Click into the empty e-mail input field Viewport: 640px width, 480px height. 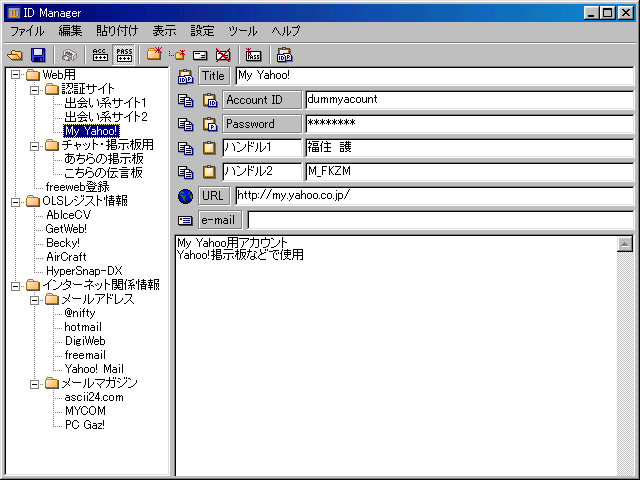[x=440, y=220]
